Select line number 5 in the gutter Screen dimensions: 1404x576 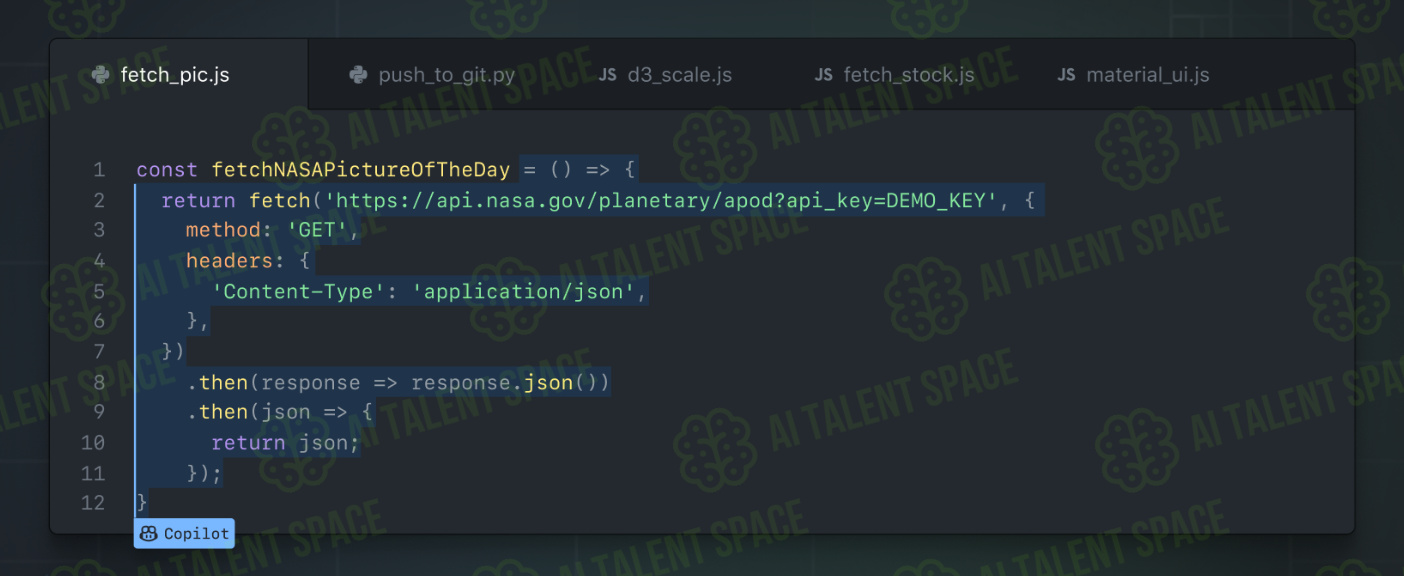(99, 291)
